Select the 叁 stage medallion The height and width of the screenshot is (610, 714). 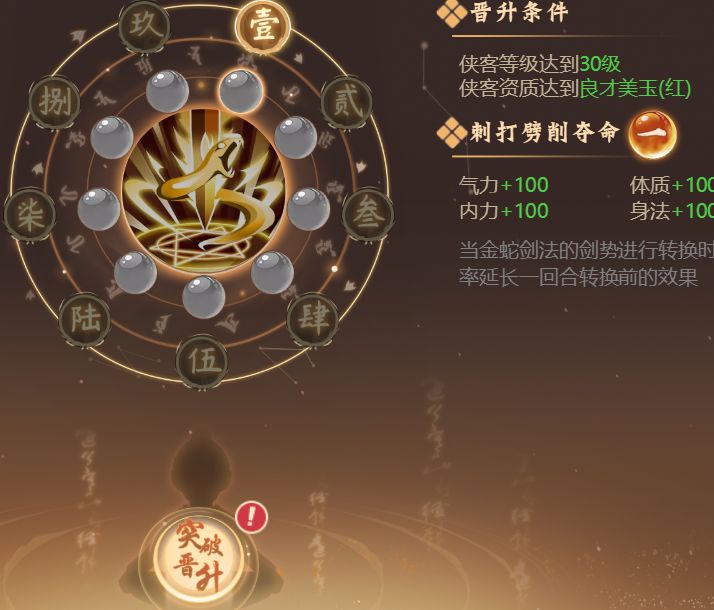[x=368, y=214]
